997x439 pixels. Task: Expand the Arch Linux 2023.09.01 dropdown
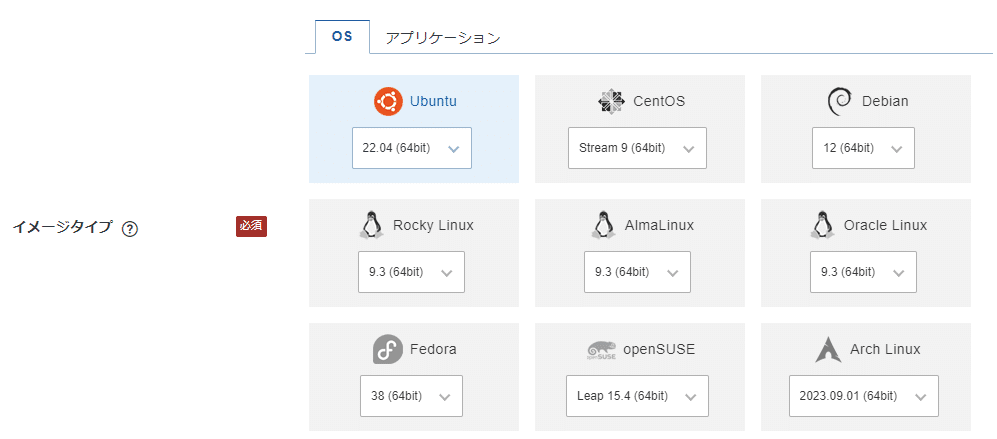[x=864, y=396]
